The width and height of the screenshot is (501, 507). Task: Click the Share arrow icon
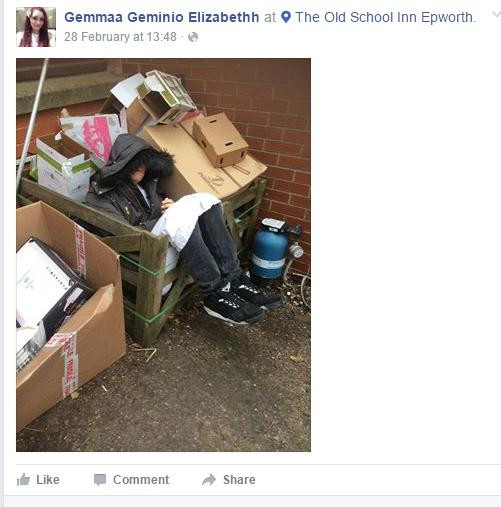pyautogui.click(x=209, y=480)
